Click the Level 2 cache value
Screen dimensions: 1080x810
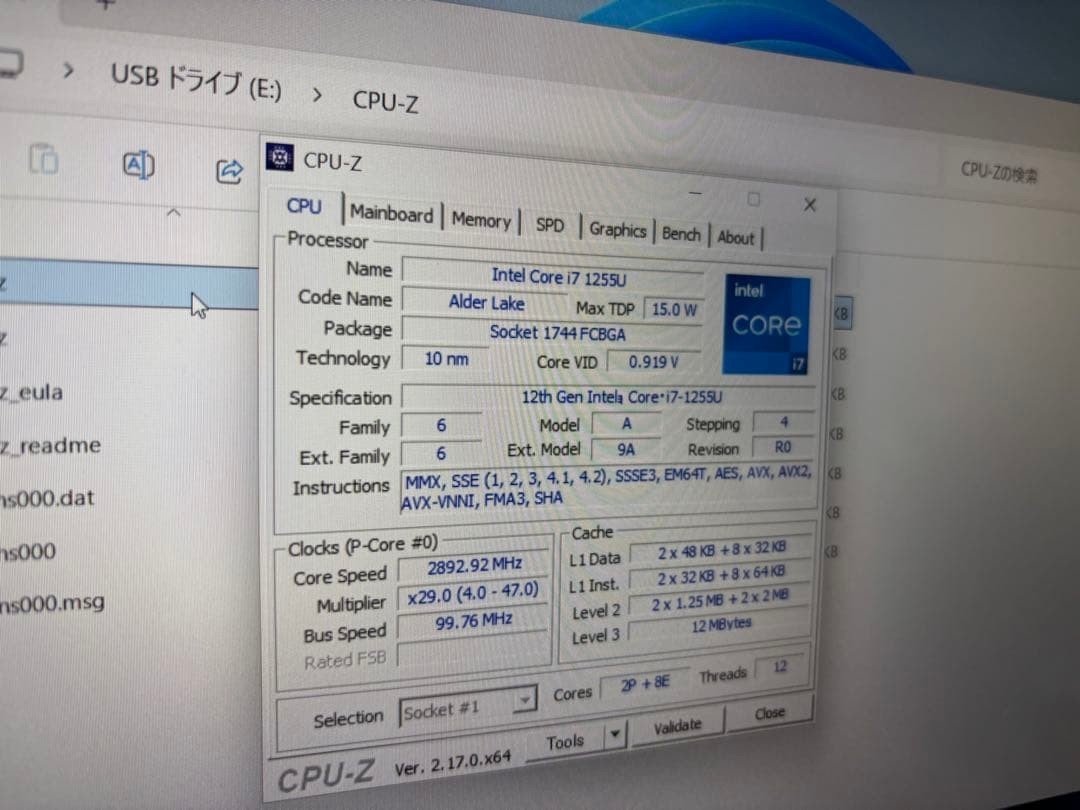719,599
